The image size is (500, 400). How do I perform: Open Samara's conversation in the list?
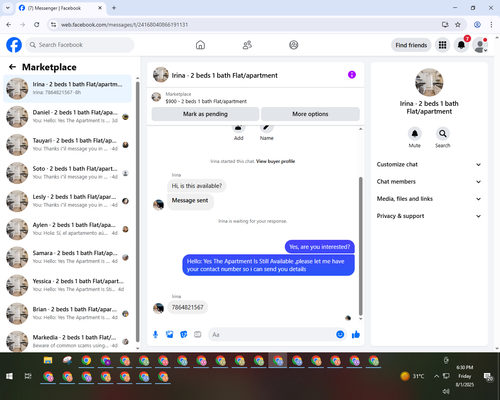(68, 257)
